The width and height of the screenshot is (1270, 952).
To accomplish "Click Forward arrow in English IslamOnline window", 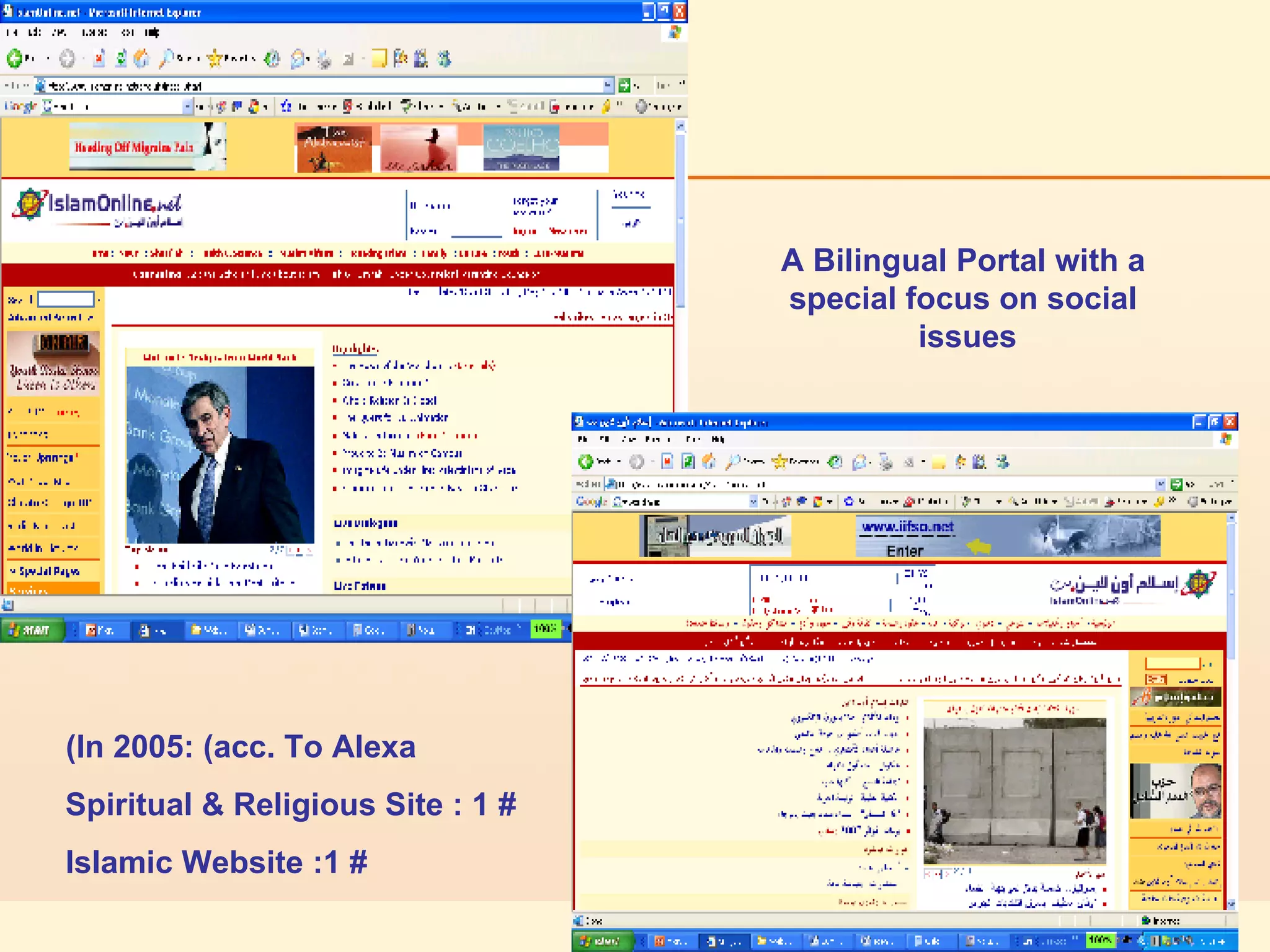I will pyautogui.click(x=67, y=59).
